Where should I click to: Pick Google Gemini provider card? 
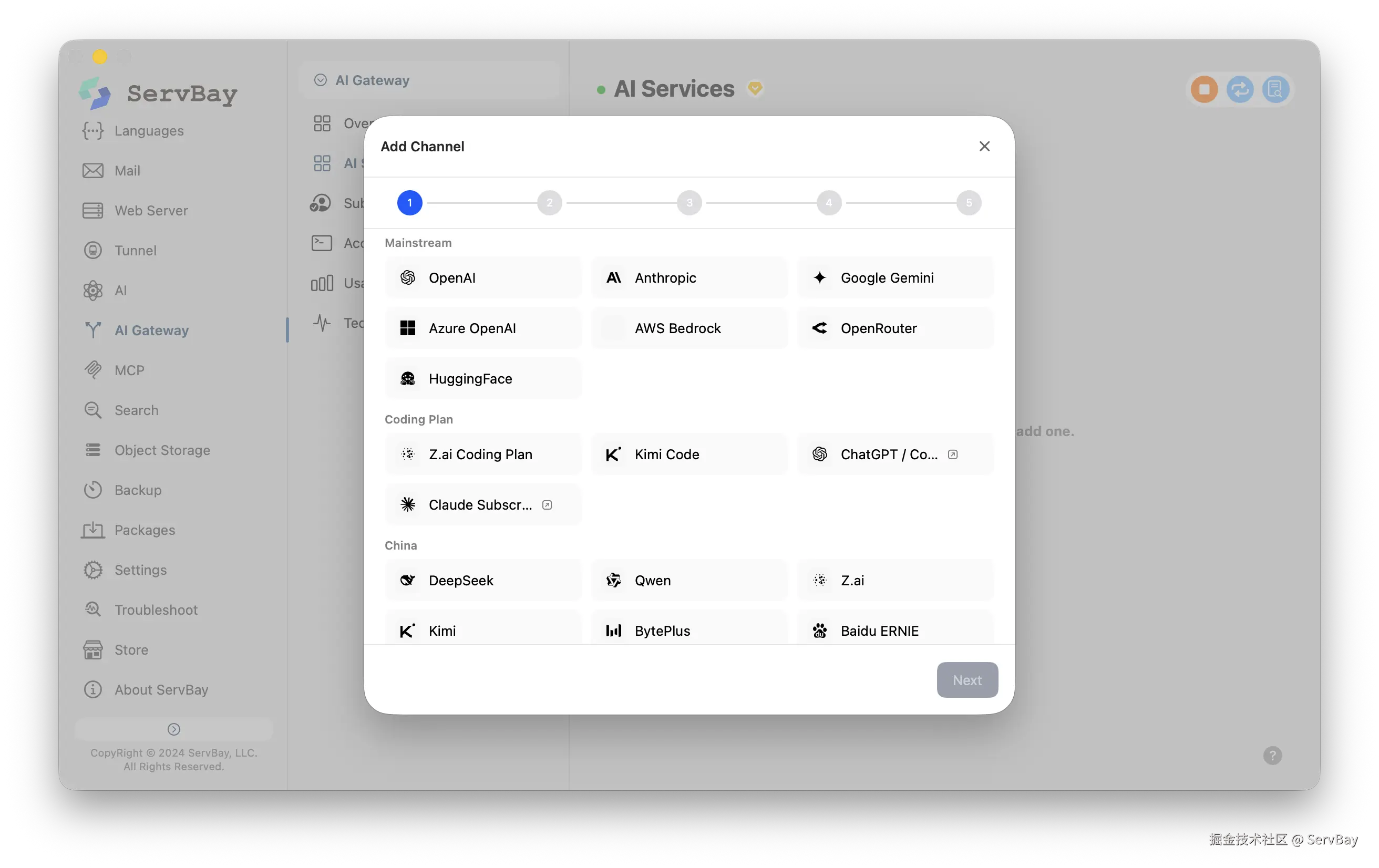[895, 278]
